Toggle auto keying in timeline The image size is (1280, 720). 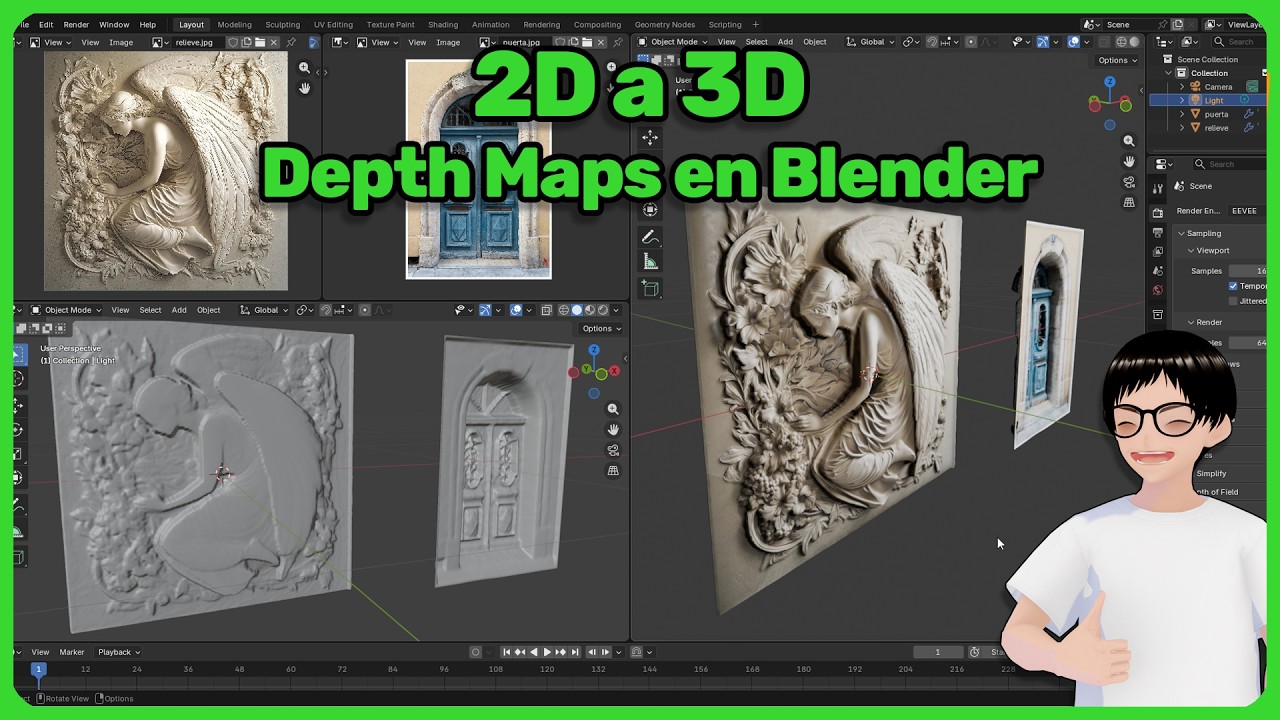(x=476, y=652)
